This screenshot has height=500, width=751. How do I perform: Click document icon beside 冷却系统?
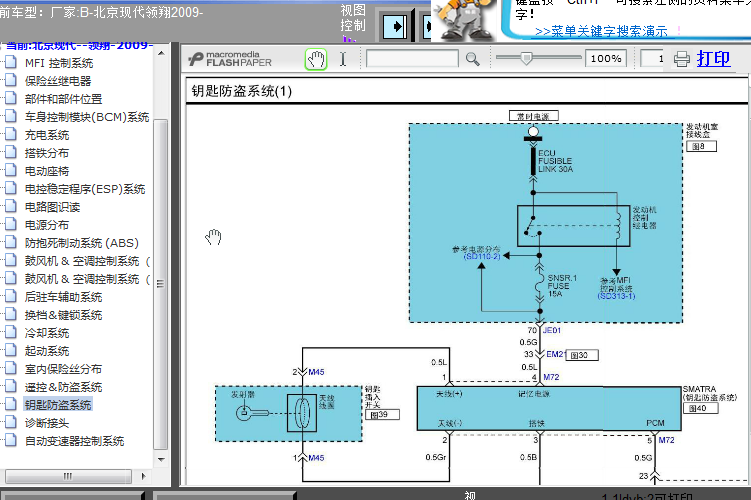point(11,332)
